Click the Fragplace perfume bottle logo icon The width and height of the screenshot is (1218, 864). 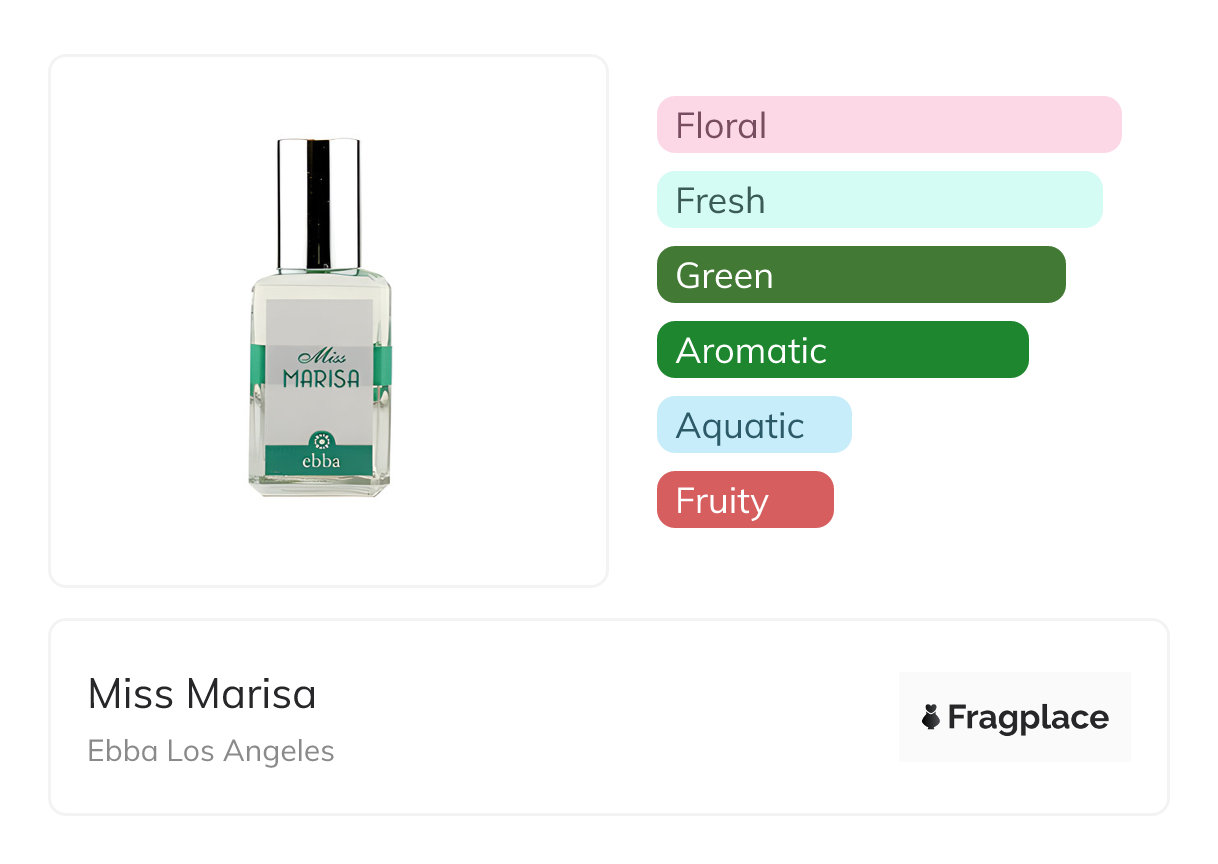931,717
